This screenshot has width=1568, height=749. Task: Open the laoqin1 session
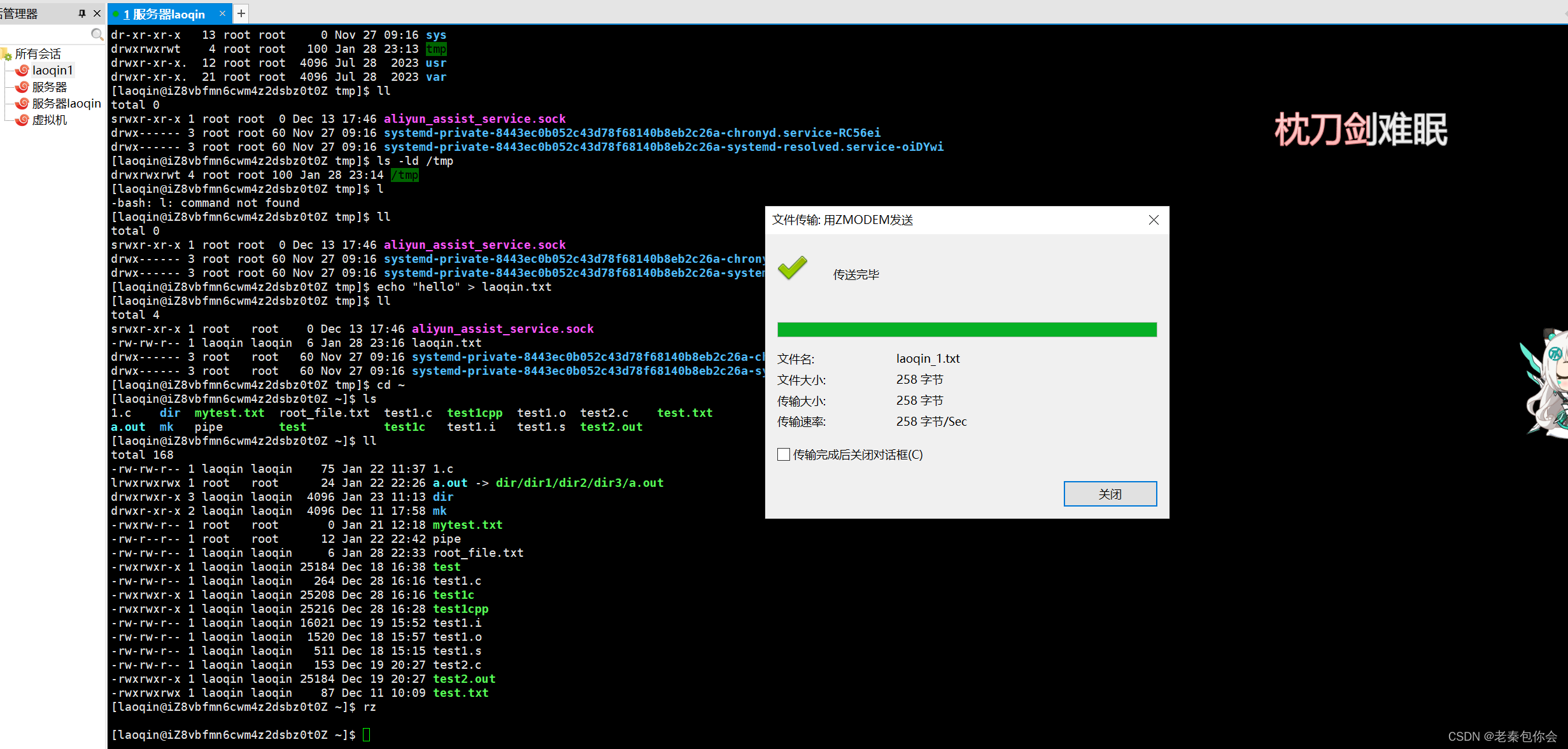(52, 70)
